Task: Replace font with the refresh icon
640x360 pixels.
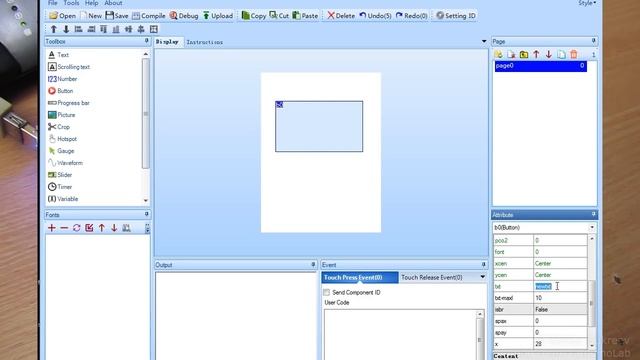Action: [x=76, y=228]
